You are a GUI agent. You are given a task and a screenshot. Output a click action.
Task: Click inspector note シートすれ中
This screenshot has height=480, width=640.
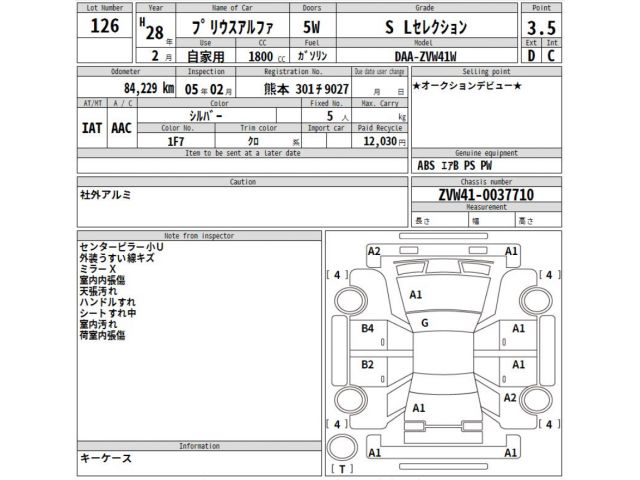(108, 313)
